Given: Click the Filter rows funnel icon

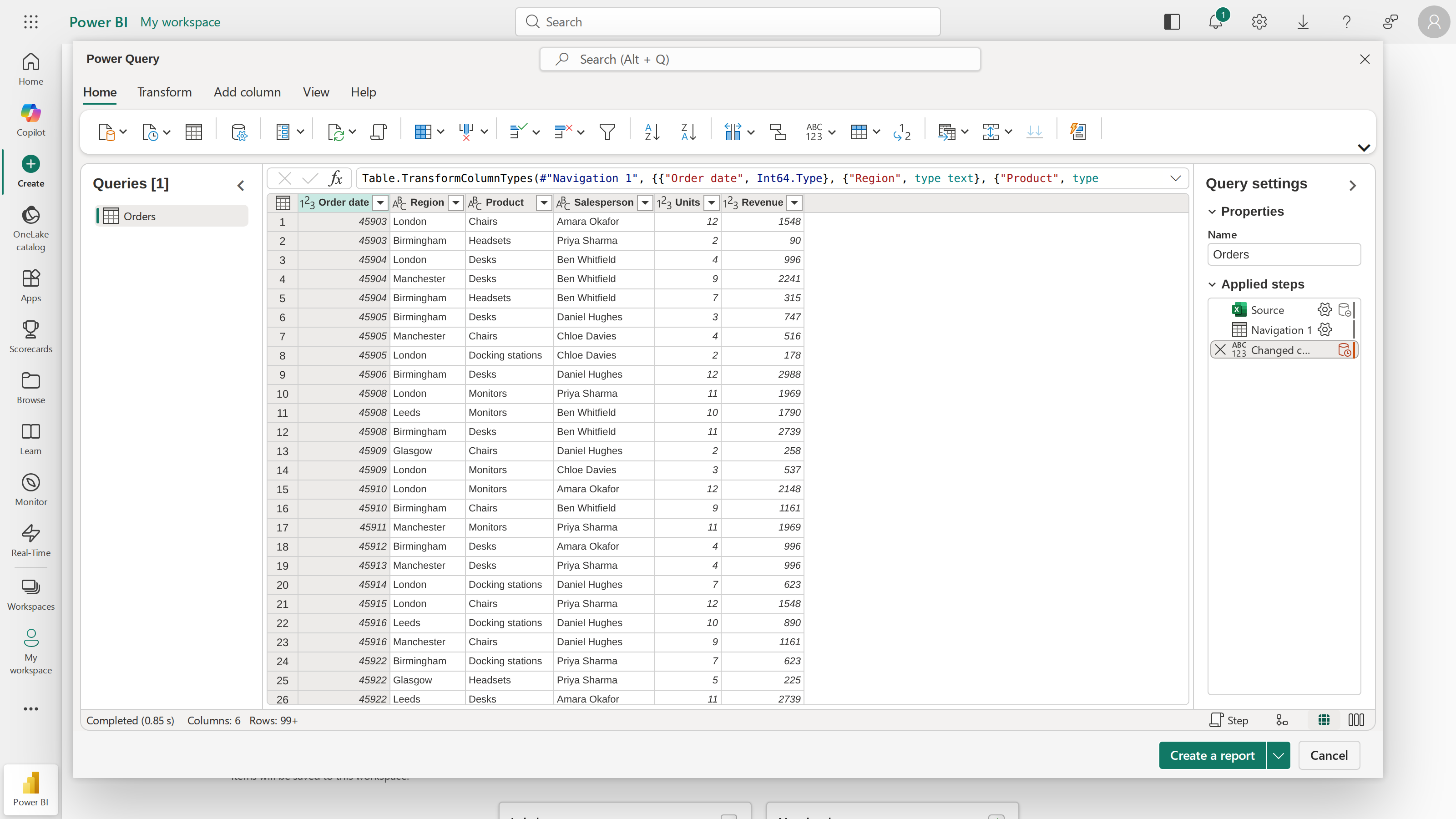Looking at the screenshot, I should (x=607, y=131).
